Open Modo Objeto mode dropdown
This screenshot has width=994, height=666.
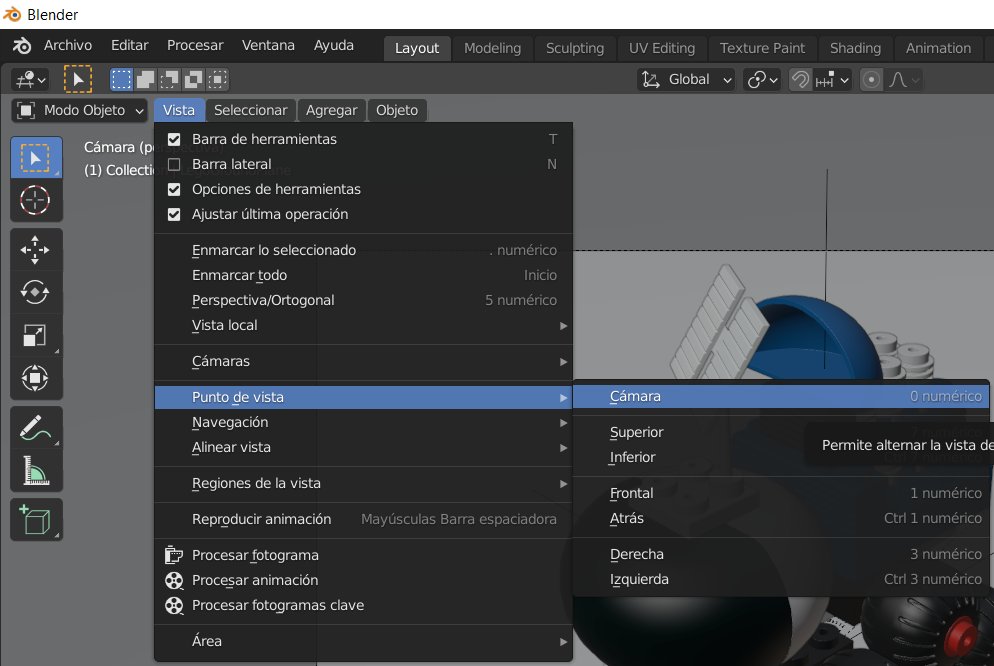(79, 110)
